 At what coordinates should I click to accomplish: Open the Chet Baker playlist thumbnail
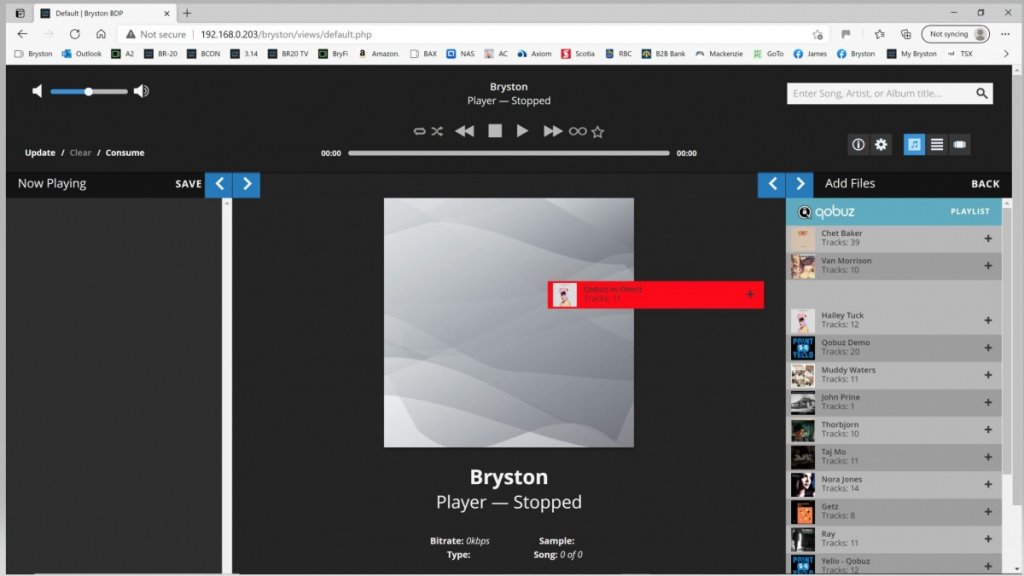point(803,238)
